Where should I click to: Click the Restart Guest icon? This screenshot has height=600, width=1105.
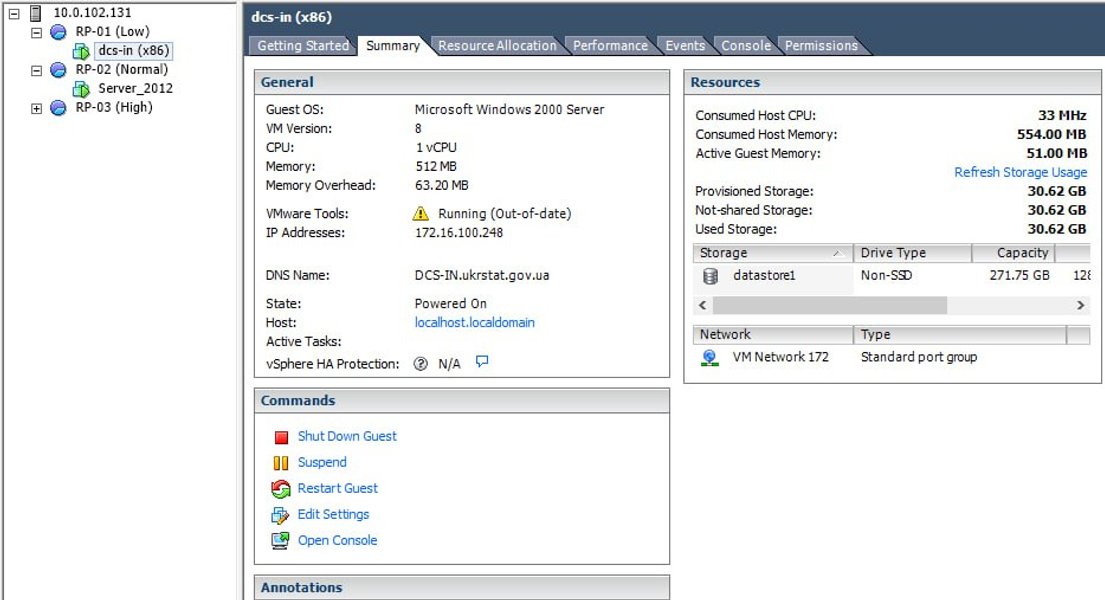tap(280, 489)
